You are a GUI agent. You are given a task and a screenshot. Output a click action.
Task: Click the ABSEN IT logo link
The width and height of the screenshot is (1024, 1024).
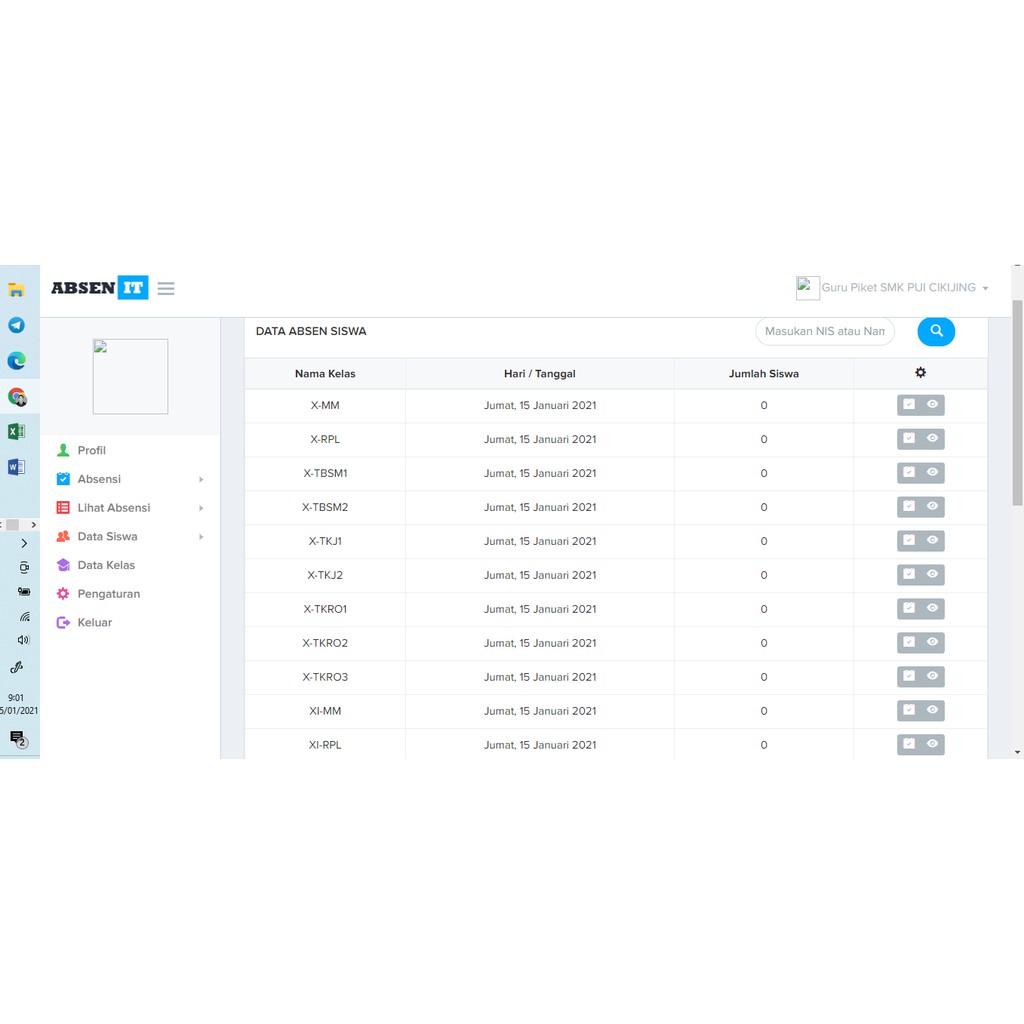[x=99, y=288]
